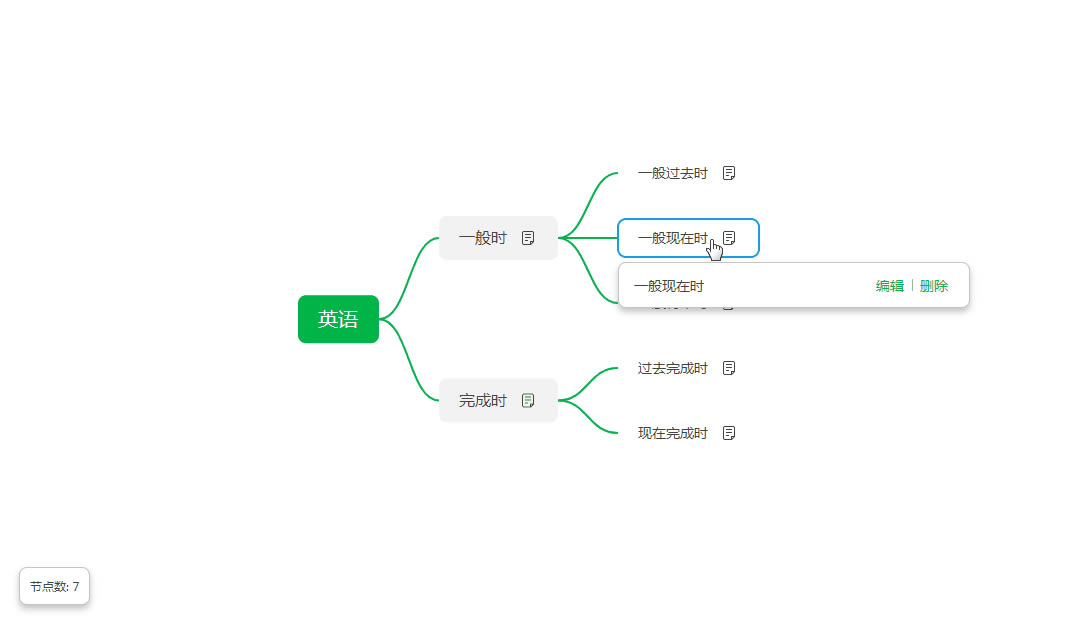
Task: Show the note on 过去完成时 node
Action: (729, 368)
